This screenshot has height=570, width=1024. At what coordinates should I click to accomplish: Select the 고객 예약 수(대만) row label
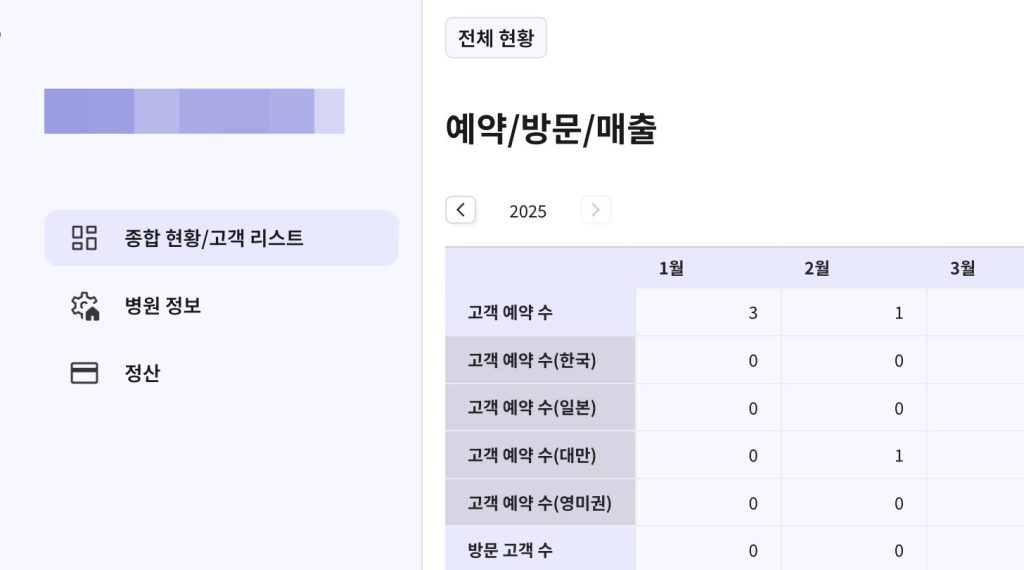coord(531,455)
